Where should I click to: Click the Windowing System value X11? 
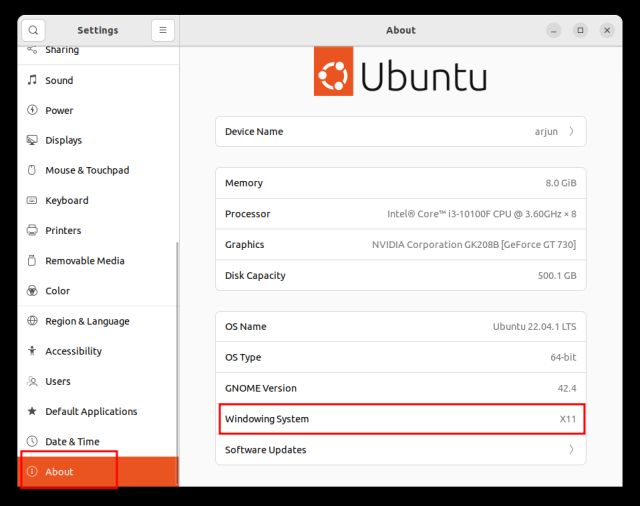click(x=568, y=419)
